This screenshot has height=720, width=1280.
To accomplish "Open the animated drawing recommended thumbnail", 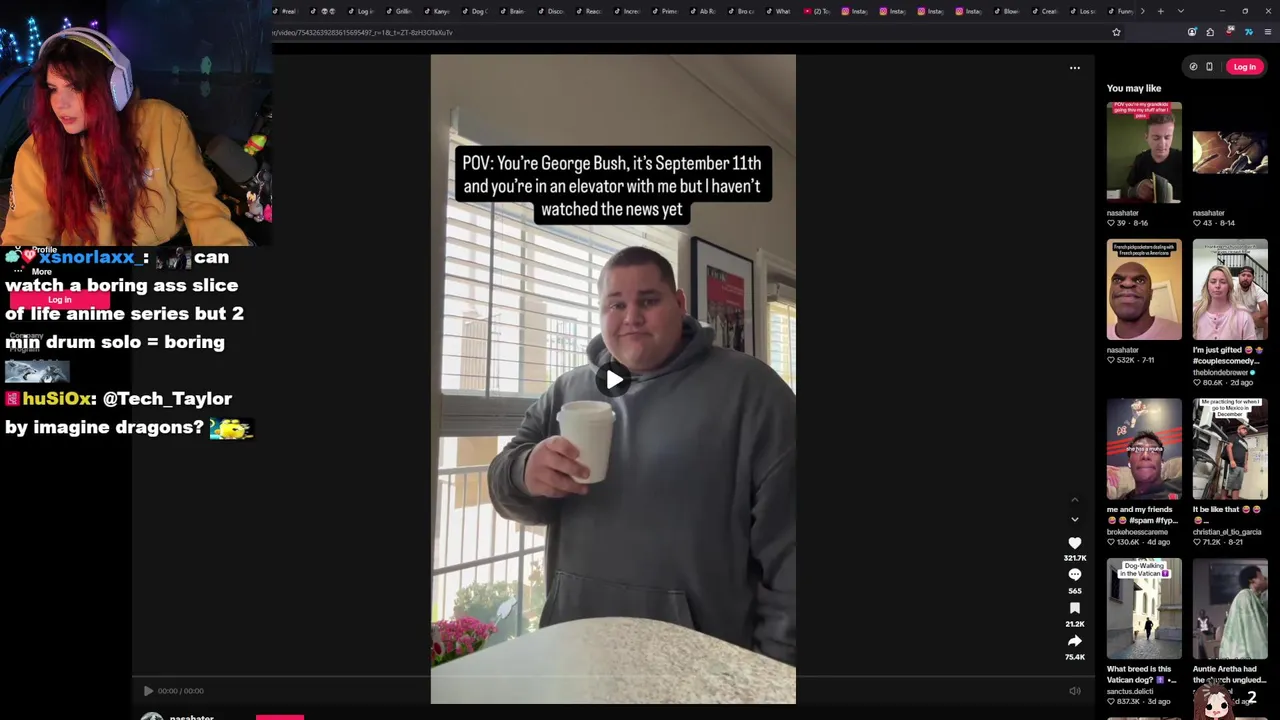I will click(x=1230, y=152).
